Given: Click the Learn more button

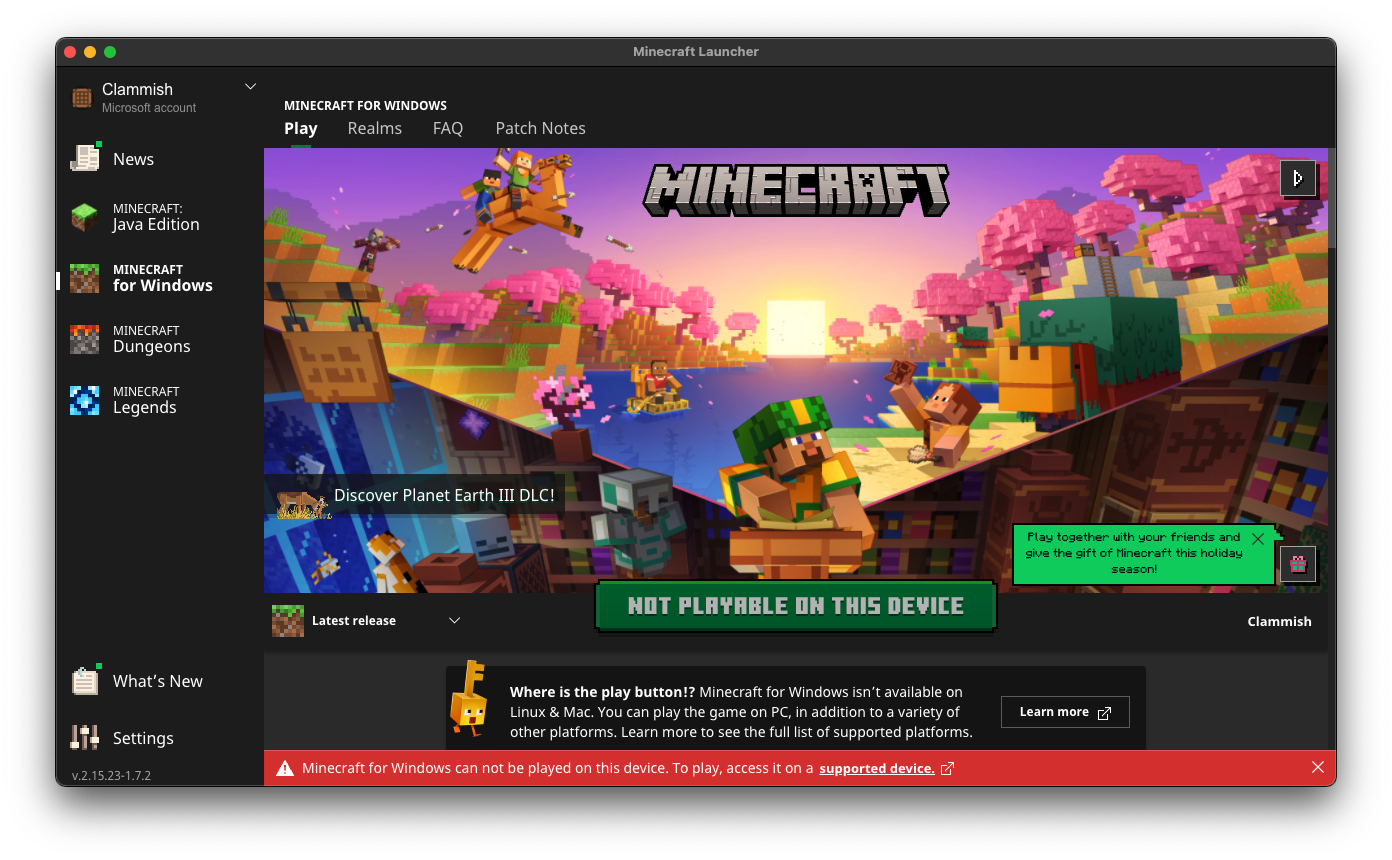Looking at the screenshot, I should (x=1065, y=712).
